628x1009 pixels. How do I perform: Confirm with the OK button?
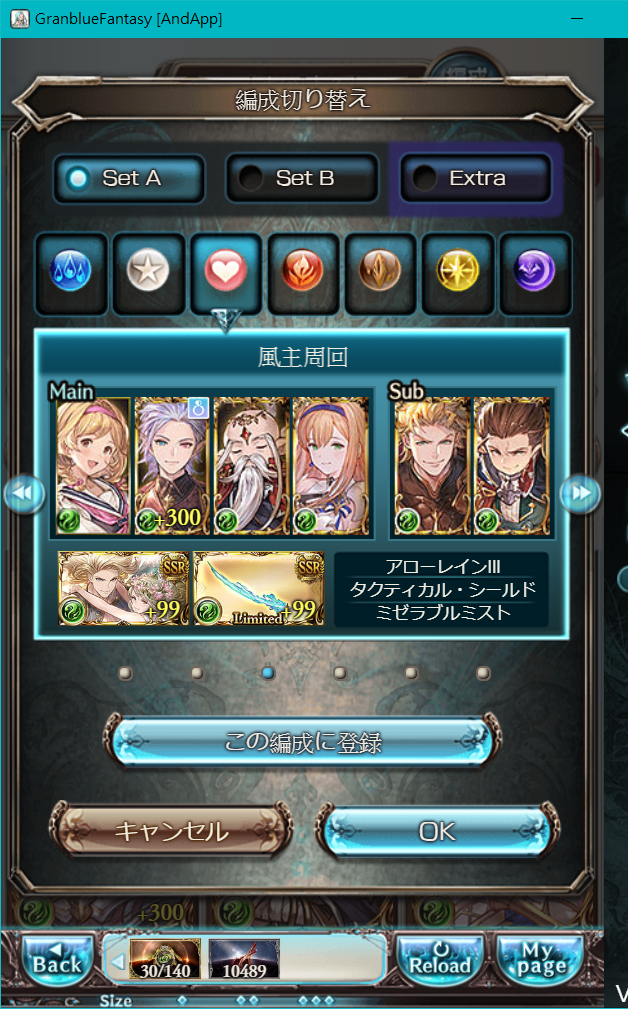(437, 831)
